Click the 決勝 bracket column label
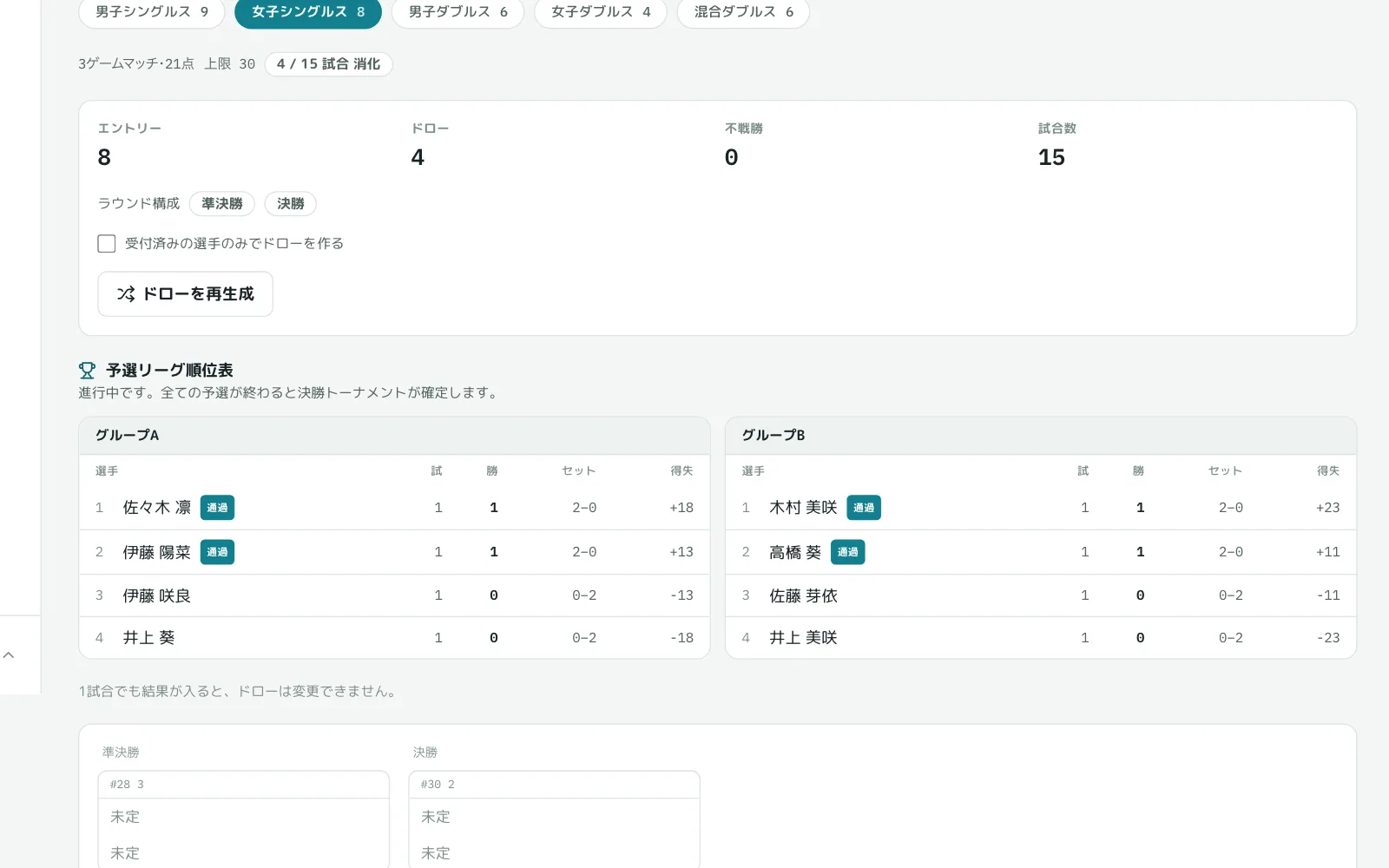The height and width of the screenshot is (868, 1389). coord(425,753)
